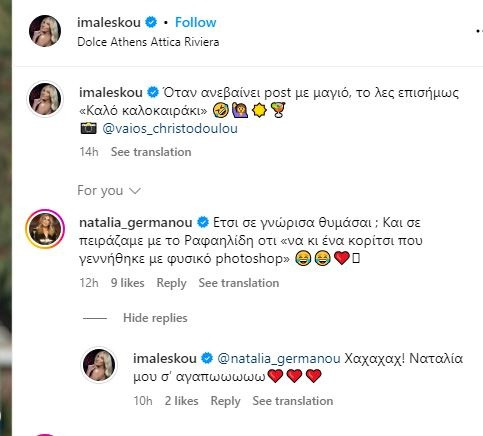Image resolution: width=483 pixels, height=436 pixels.
Task: Click imaleskou header profile picture
Action: click(45, 31)
